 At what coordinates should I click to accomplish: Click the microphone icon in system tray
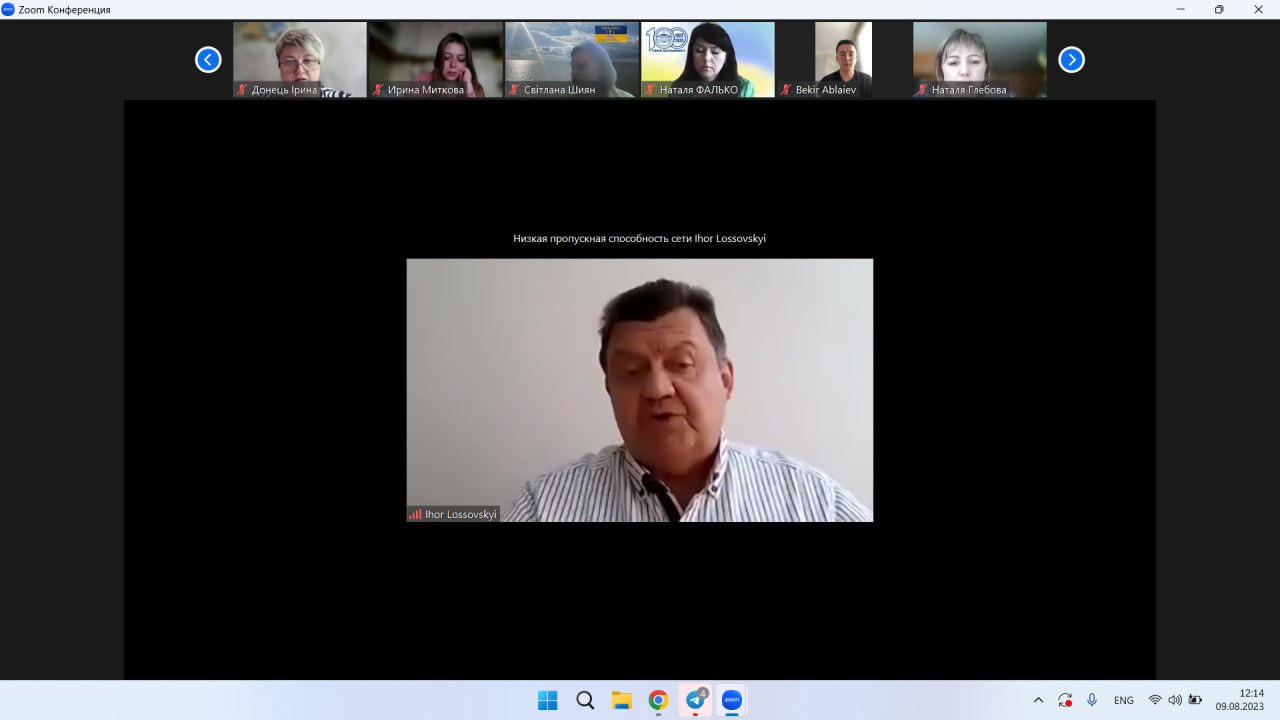[x=1092, y=700]
